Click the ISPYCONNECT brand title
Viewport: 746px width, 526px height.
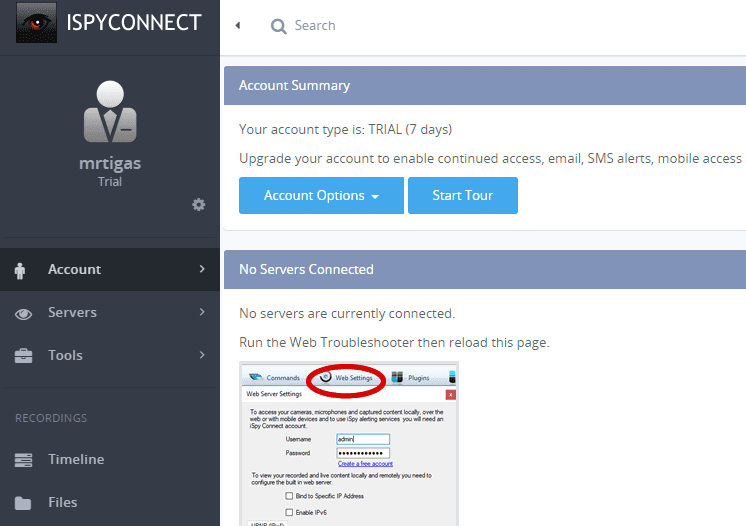134,22
